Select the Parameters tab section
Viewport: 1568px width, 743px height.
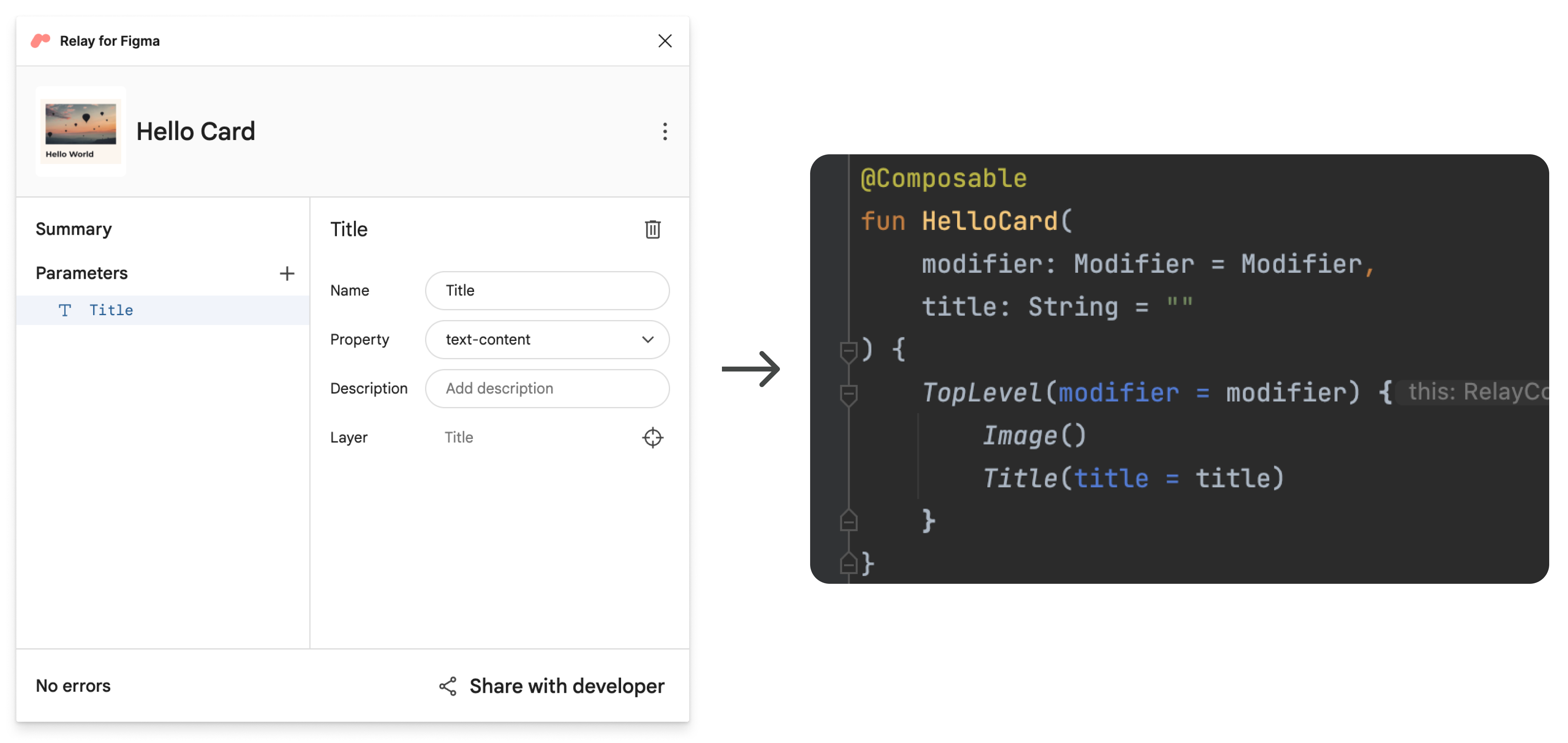tap(82, 272)
